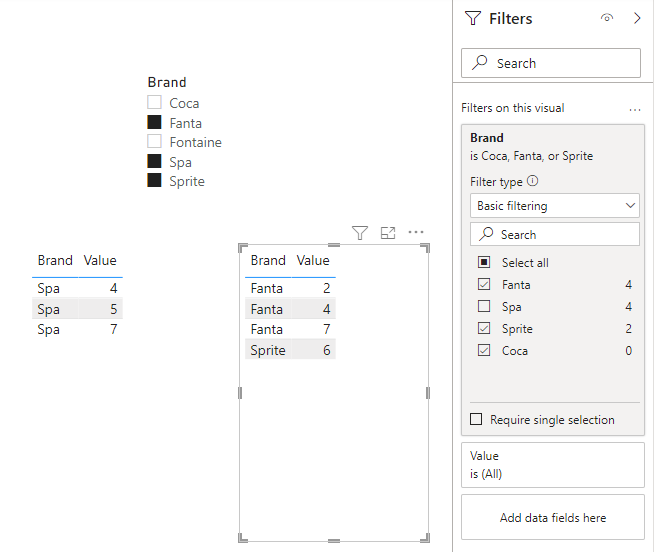Click the 'is Coca, Fanta, or Sprite' summary text
Viewport: 654px width, 552px height.
(x=531, y=156)
